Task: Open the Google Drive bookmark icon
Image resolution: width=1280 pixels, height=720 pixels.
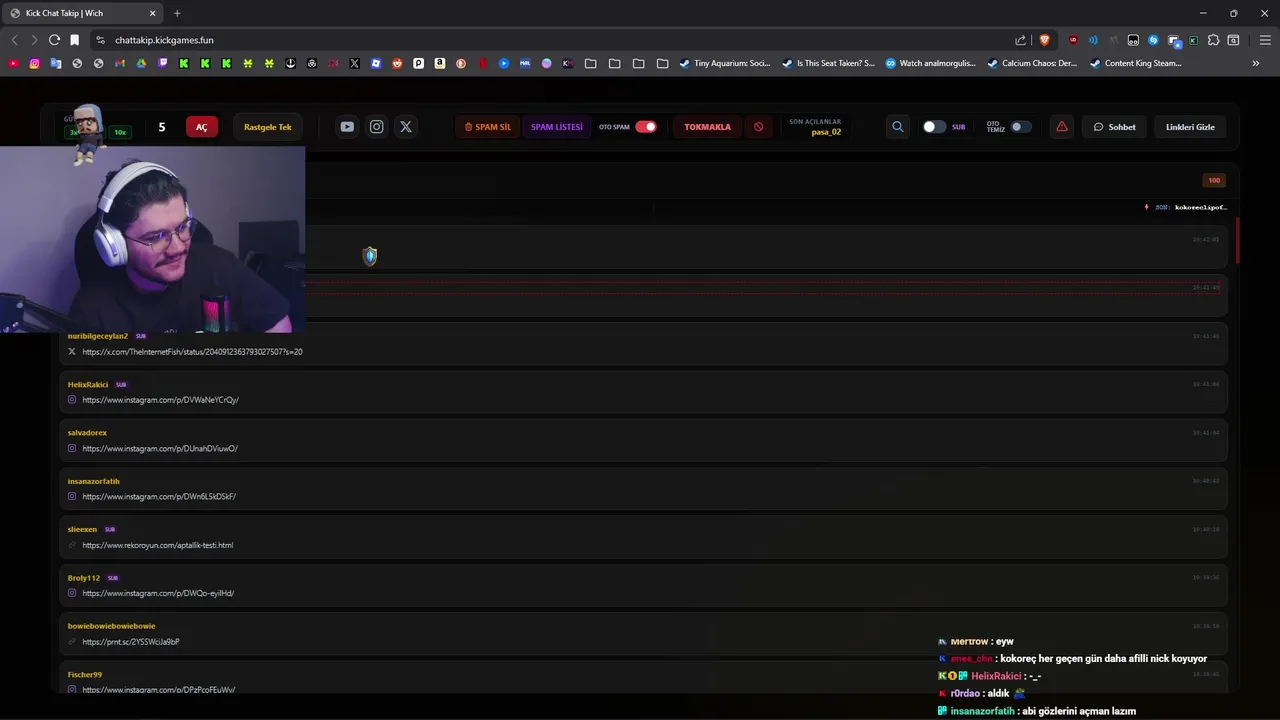Action: tap(141, 63)
